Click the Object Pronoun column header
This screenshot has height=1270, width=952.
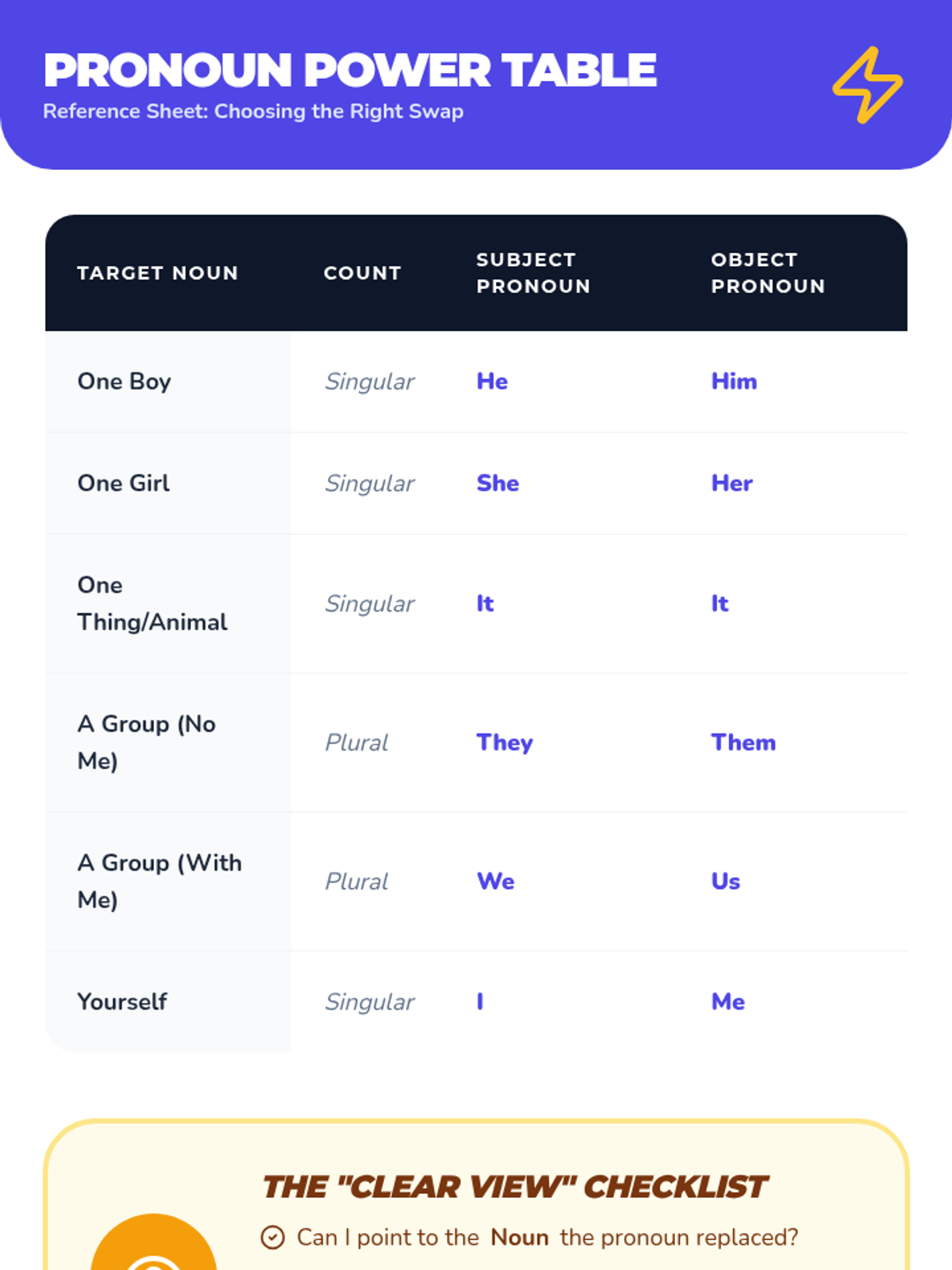coord(768,273)
